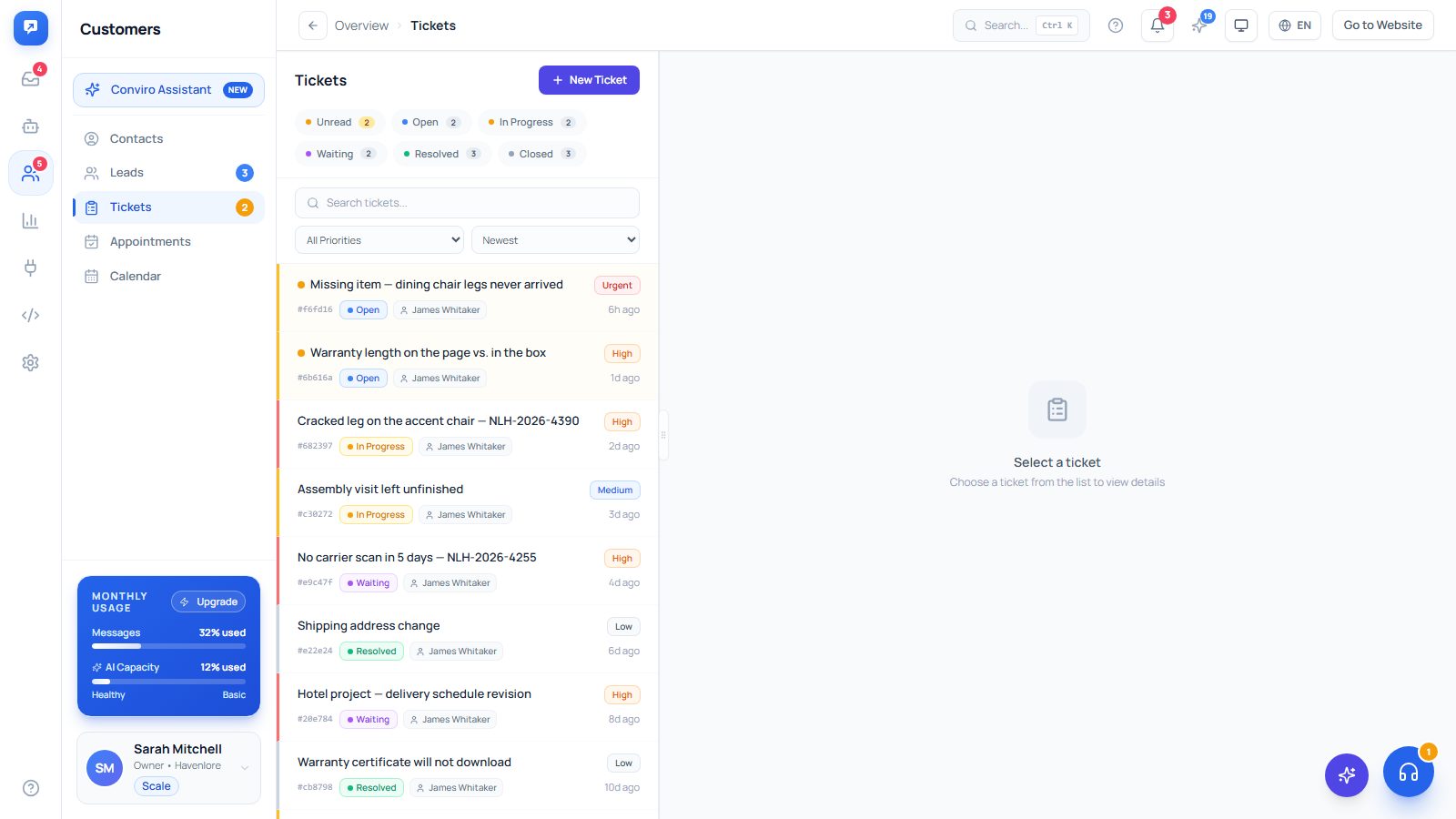The width and height of the screenshot is (1456, 819).
Task: Expand Sarah Mitchell account menu chevron
Action: 245,768
